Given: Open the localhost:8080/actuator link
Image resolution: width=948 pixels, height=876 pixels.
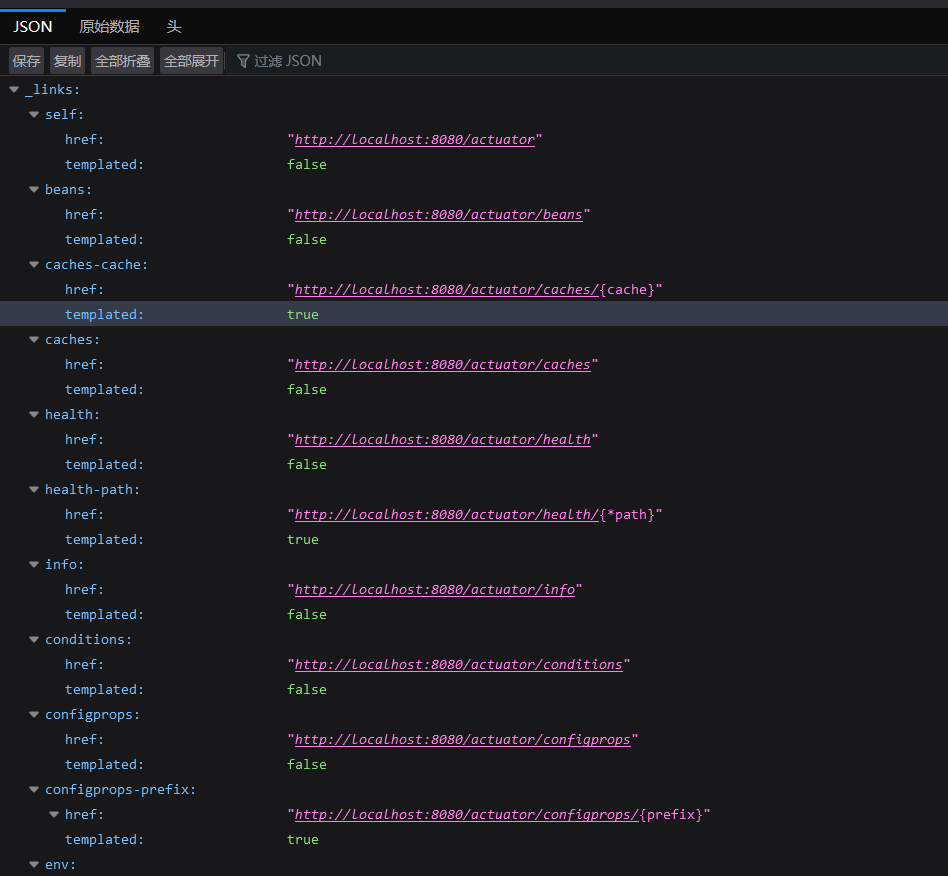Looking at the screenshot, I should 415,140.
